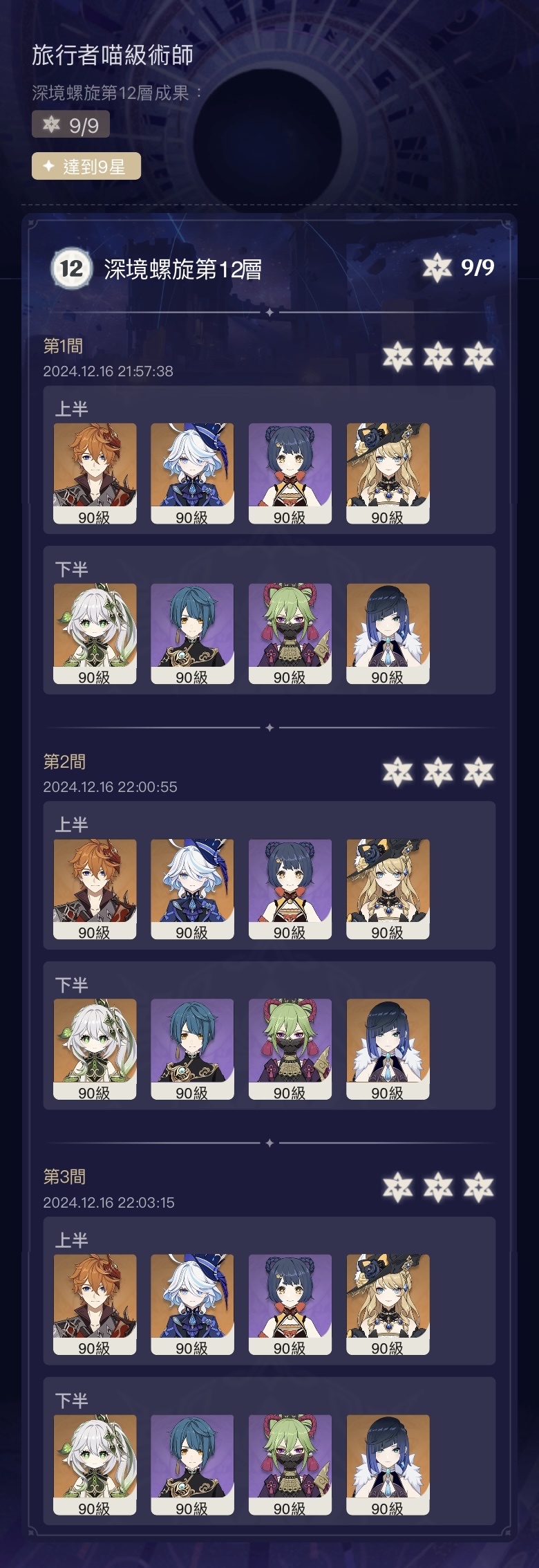The height and width of the screenshot is (1568, 539).
Task: Click the star icon beside 9/9 in floor header
Action: pos(437,268)
